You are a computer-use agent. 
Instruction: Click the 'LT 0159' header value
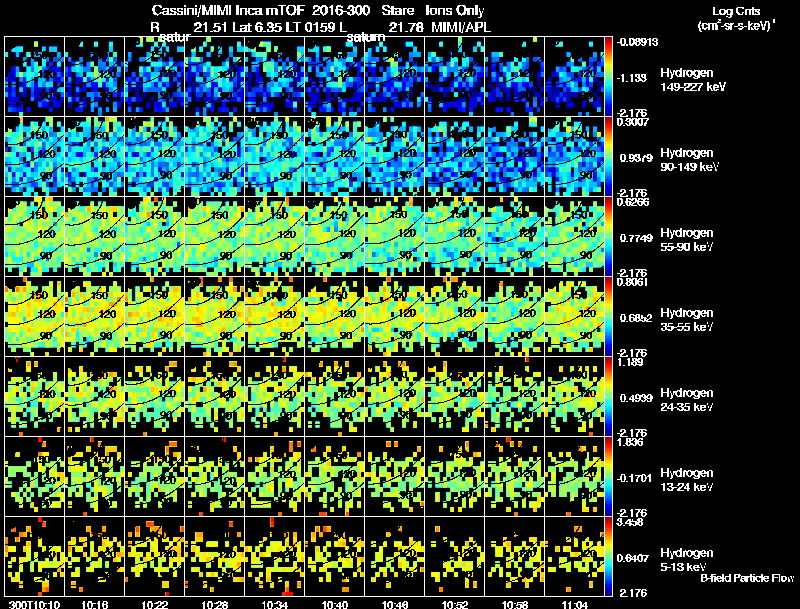(309, 28)
